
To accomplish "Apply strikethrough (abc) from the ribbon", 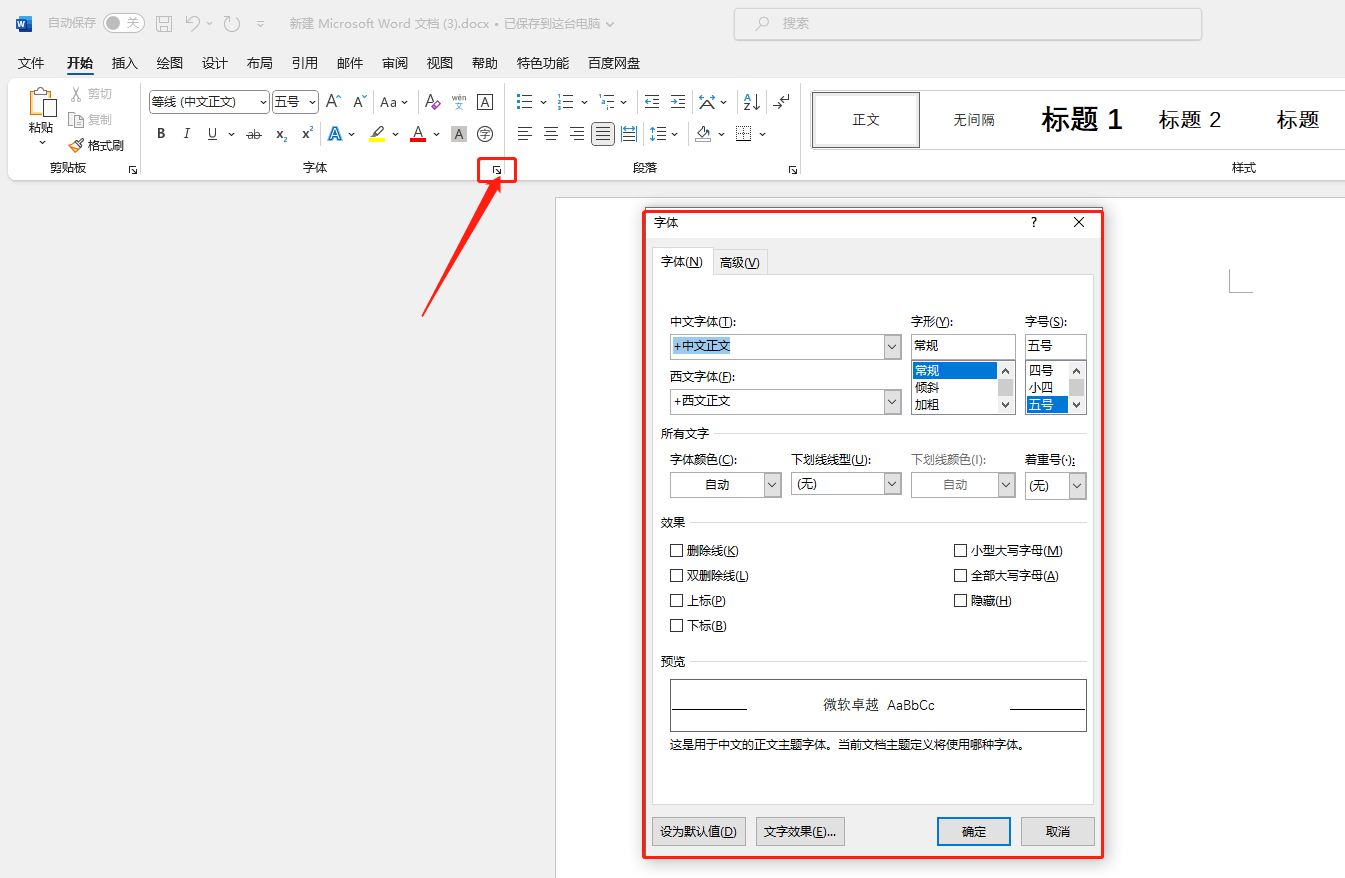I will point(254,134).
